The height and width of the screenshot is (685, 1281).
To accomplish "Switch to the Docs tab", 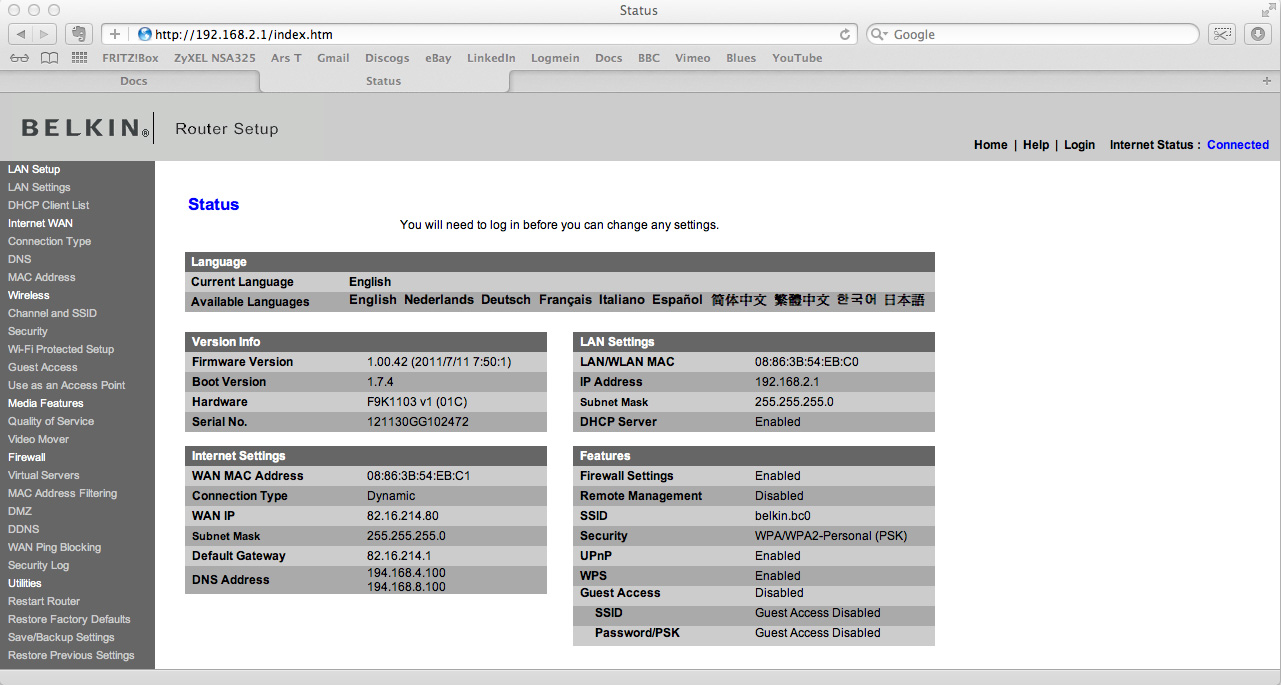I will (134, 81).
